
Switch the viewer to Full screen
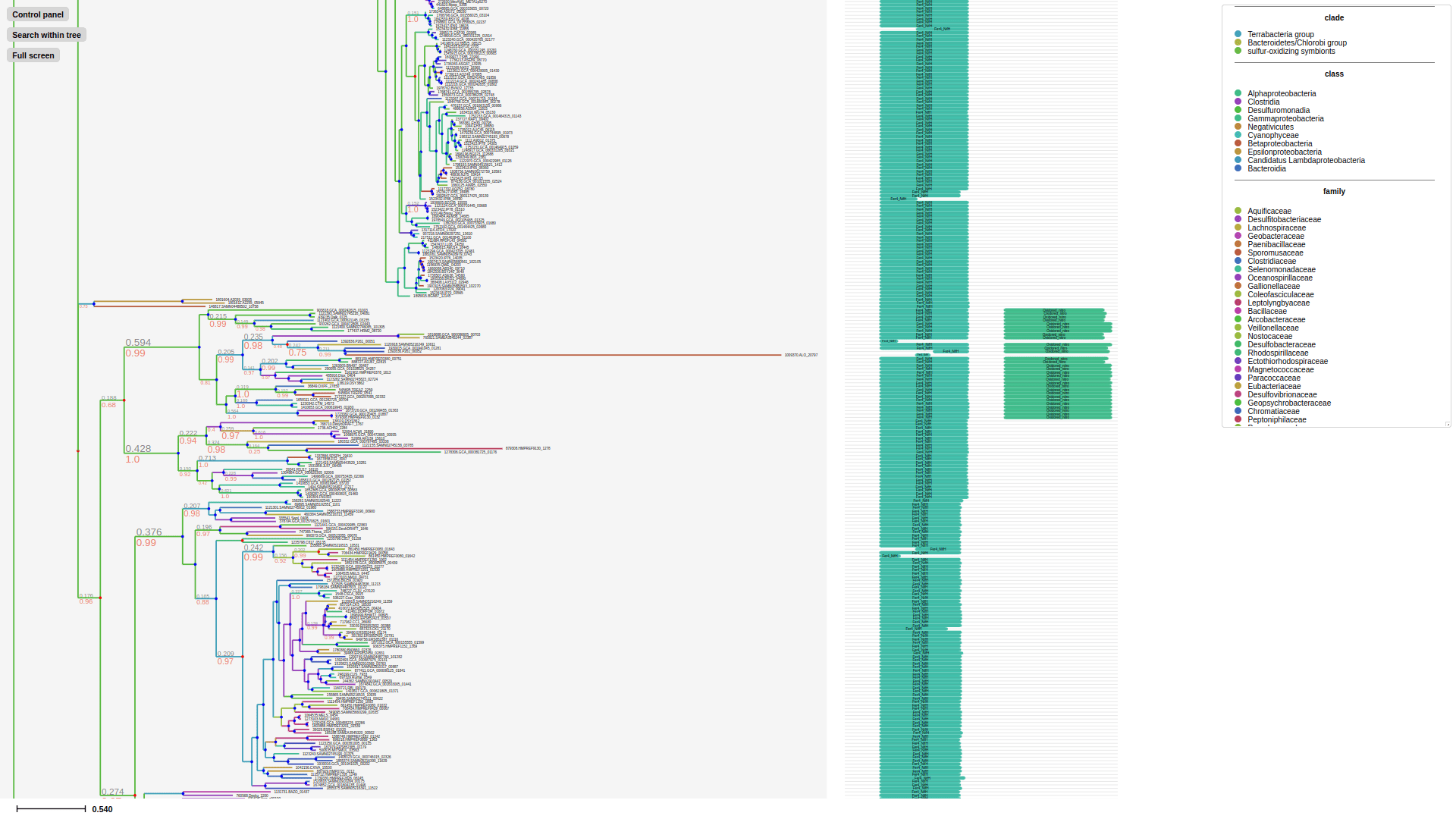pyautogui.click(x=33, y=55)
